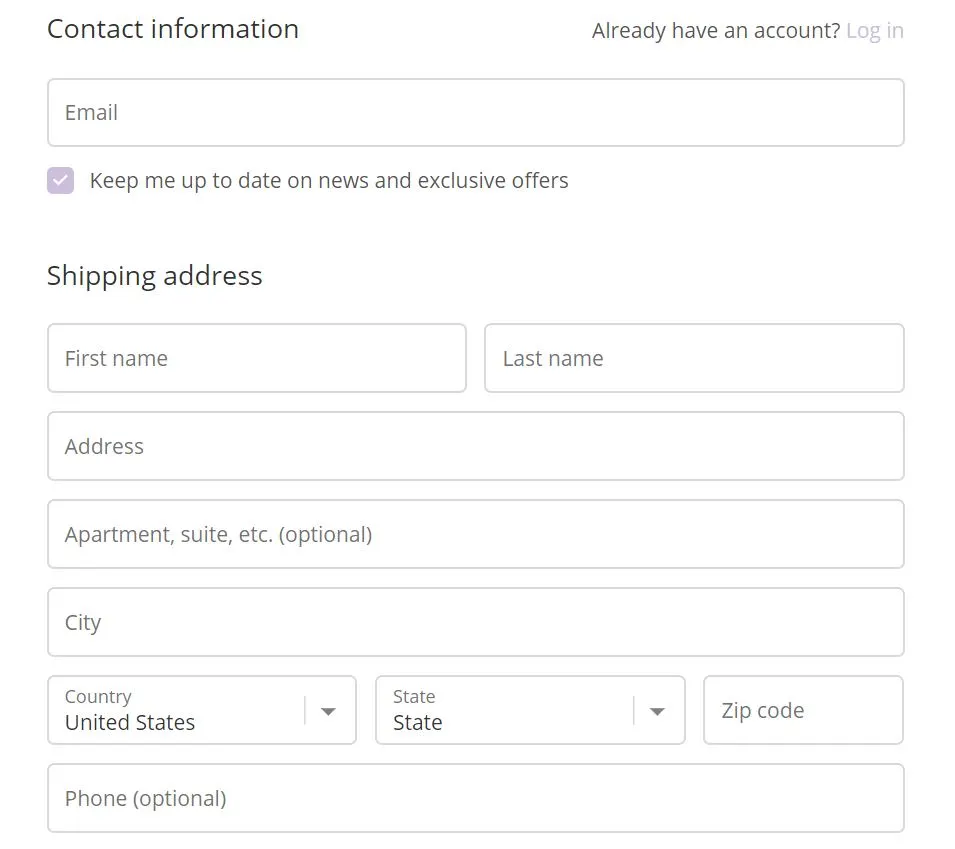Click the Phone (optional) field
Screen dimensions: 955x849
(x=475, y=798)
